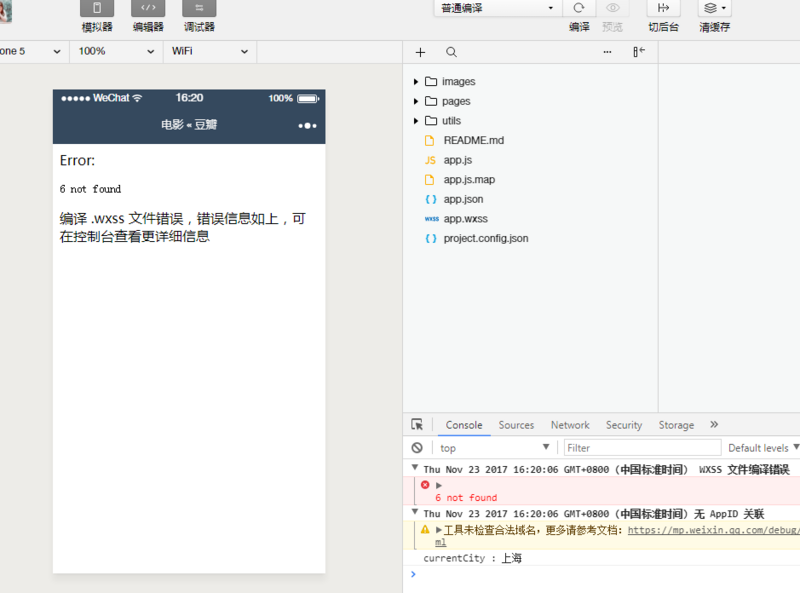Expand the '6 not found' error details arrow

439,485
